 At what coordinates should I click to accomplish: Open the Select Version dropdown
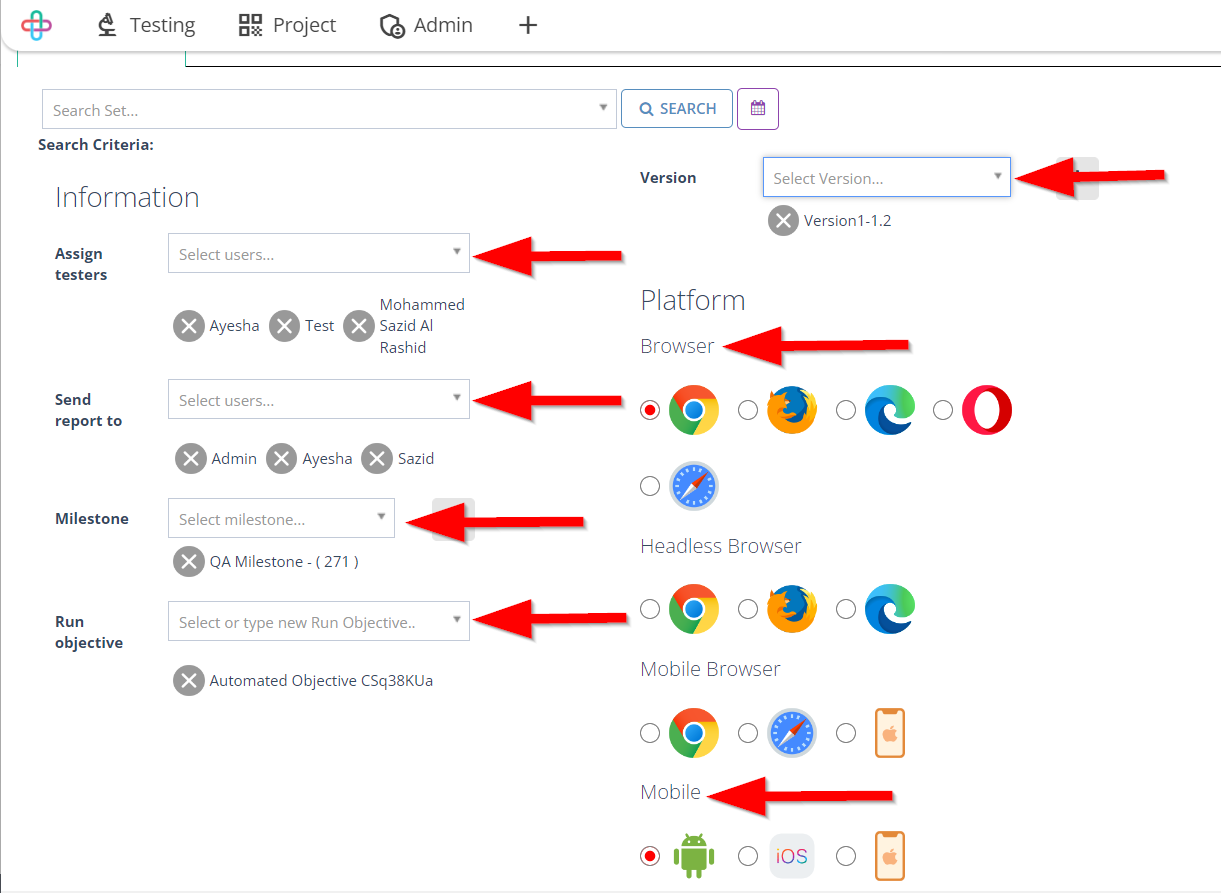887,177
